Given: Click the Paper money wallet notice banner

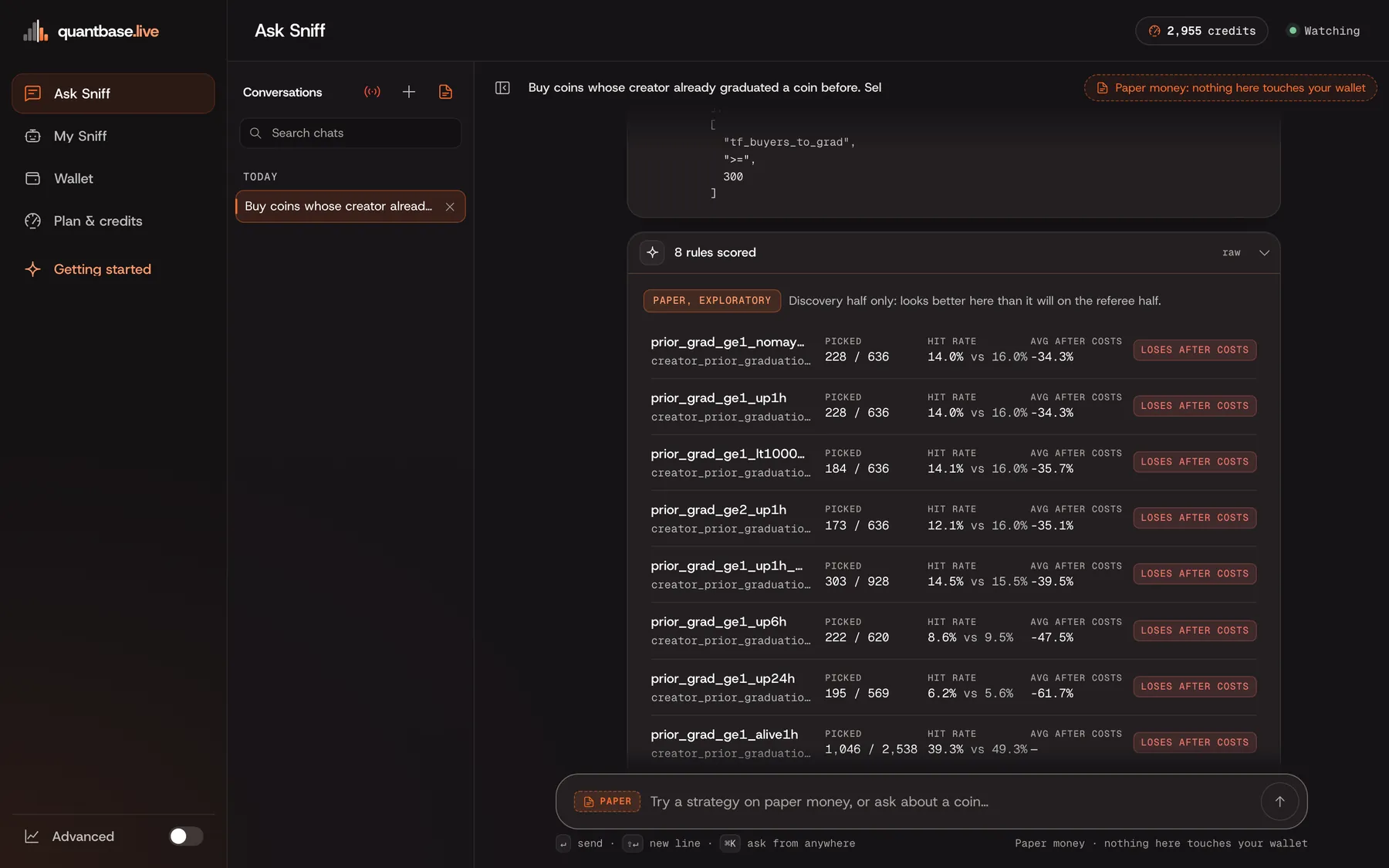Looking at the screenshot, I should click(x=1230, y=88).
